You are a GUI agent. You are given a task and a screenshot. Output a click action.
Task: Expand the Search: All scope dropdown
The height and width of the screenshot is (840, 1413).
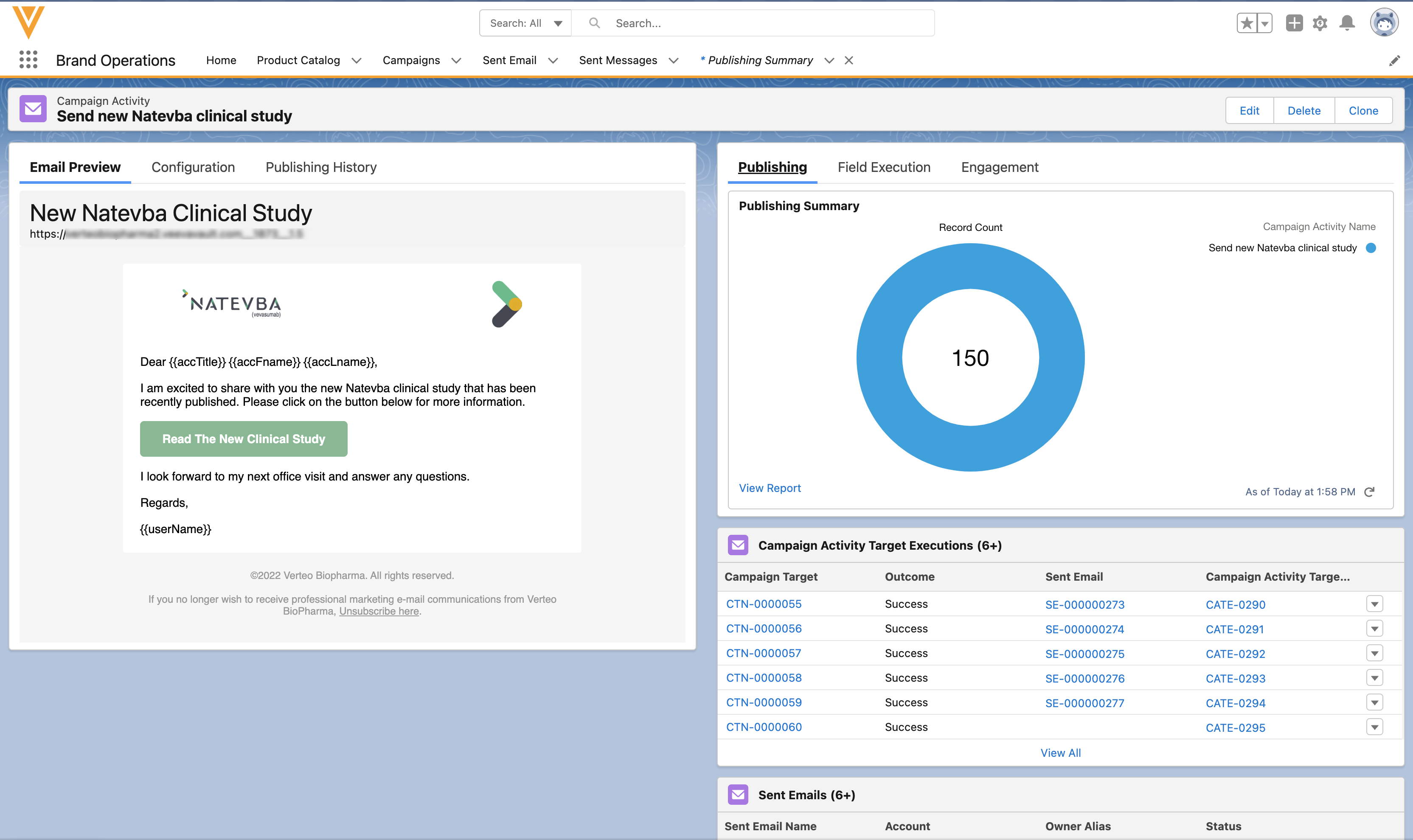[x=525, y=23]
